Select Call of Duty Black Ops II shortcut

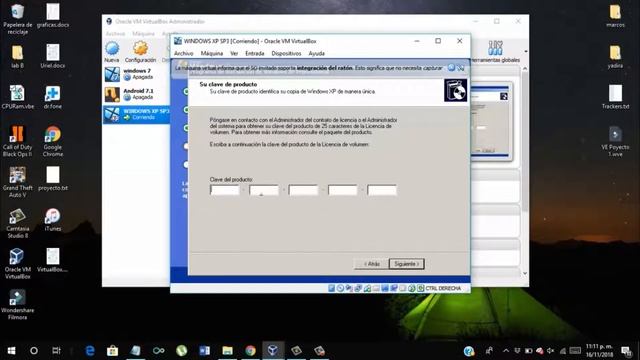(x=18, y=141)
